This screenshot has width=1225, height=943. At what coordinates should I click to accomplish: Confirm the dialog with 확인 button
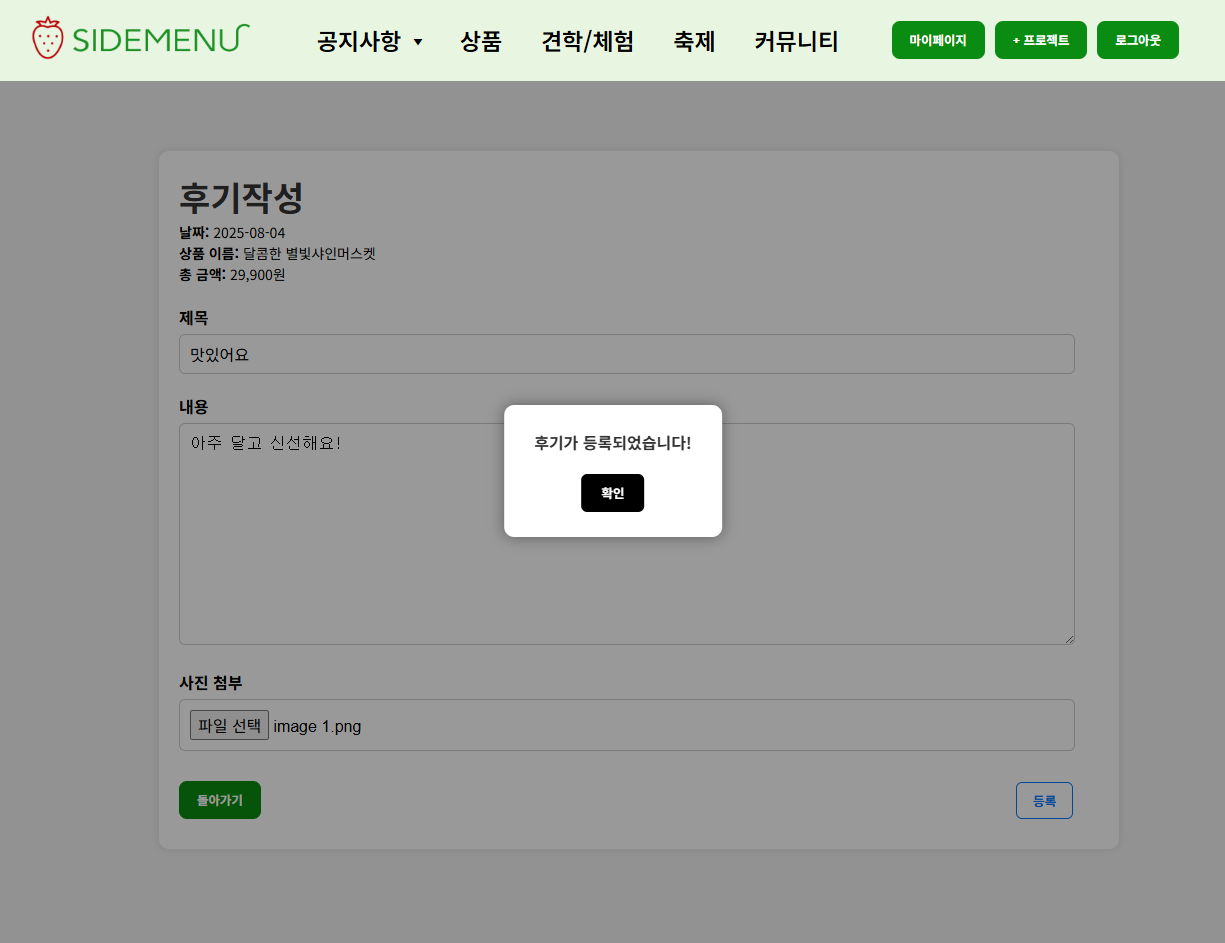click(x=612, y=492)
